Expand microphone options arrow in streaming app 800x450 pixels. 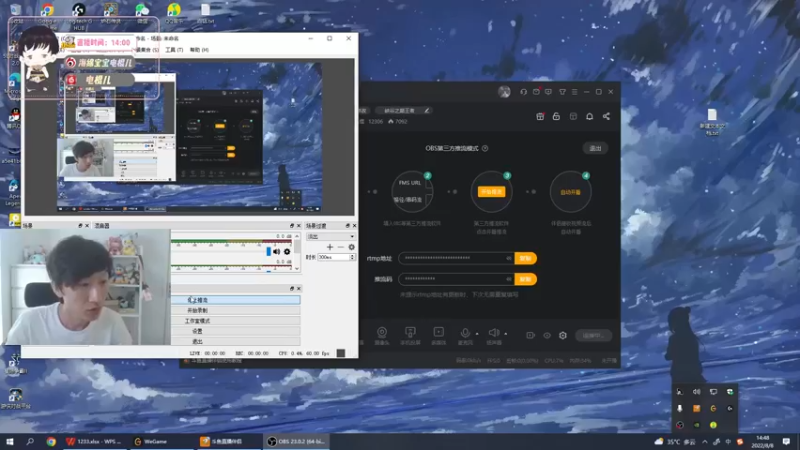click(477, 334)
